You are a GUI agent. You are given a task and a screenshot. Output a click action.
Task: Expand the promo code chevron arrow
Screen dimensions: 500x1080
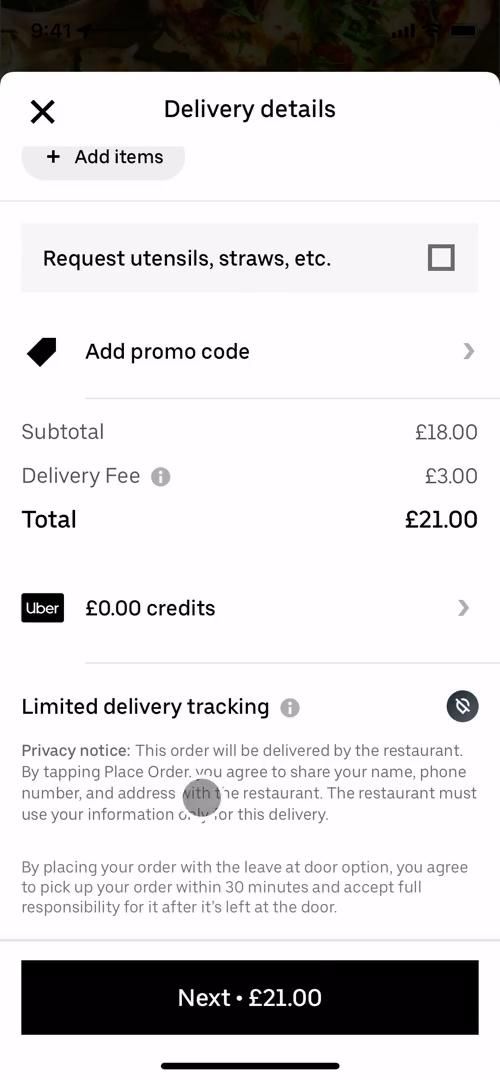468,352
